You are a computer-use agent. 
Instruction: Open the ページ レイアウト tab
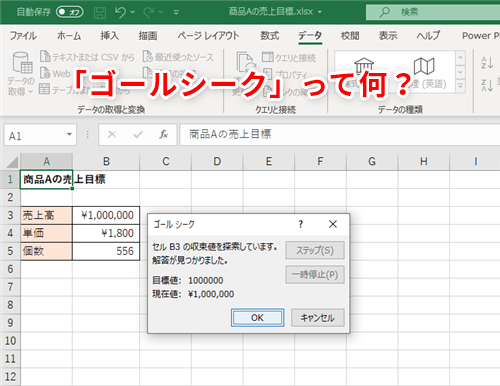click(x=208, y=36)
